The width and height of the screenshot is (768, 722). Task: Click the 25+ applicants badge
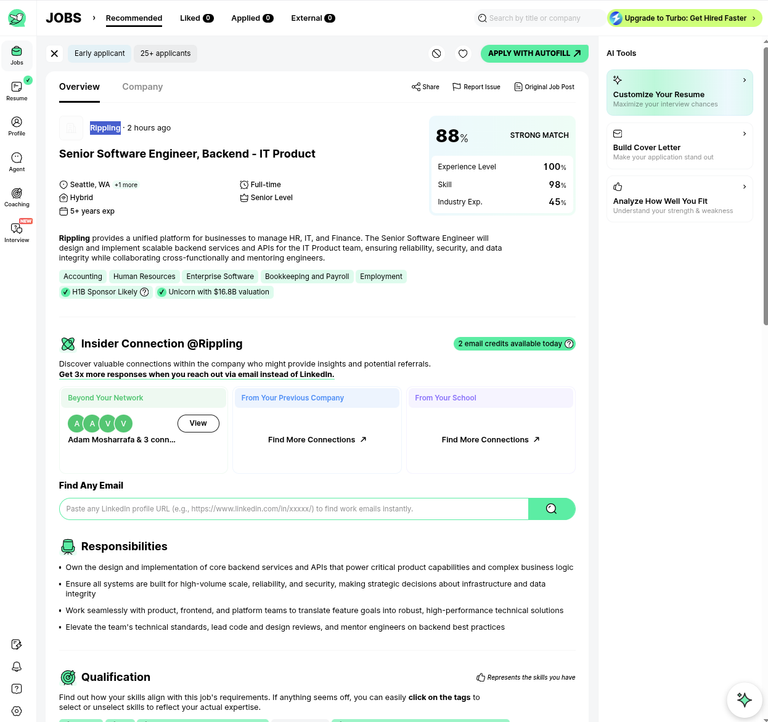pos(166,53)
